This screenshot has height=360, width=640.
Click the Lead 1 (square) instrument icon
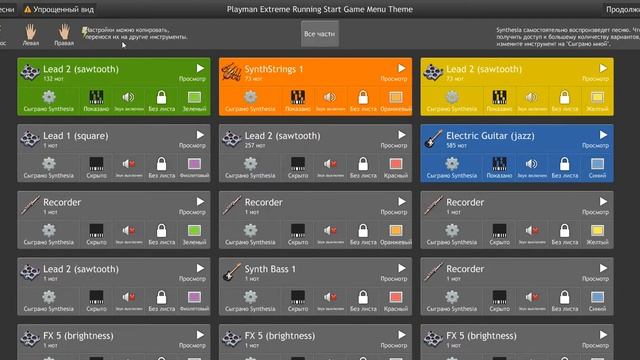click(x=30, y=139)
